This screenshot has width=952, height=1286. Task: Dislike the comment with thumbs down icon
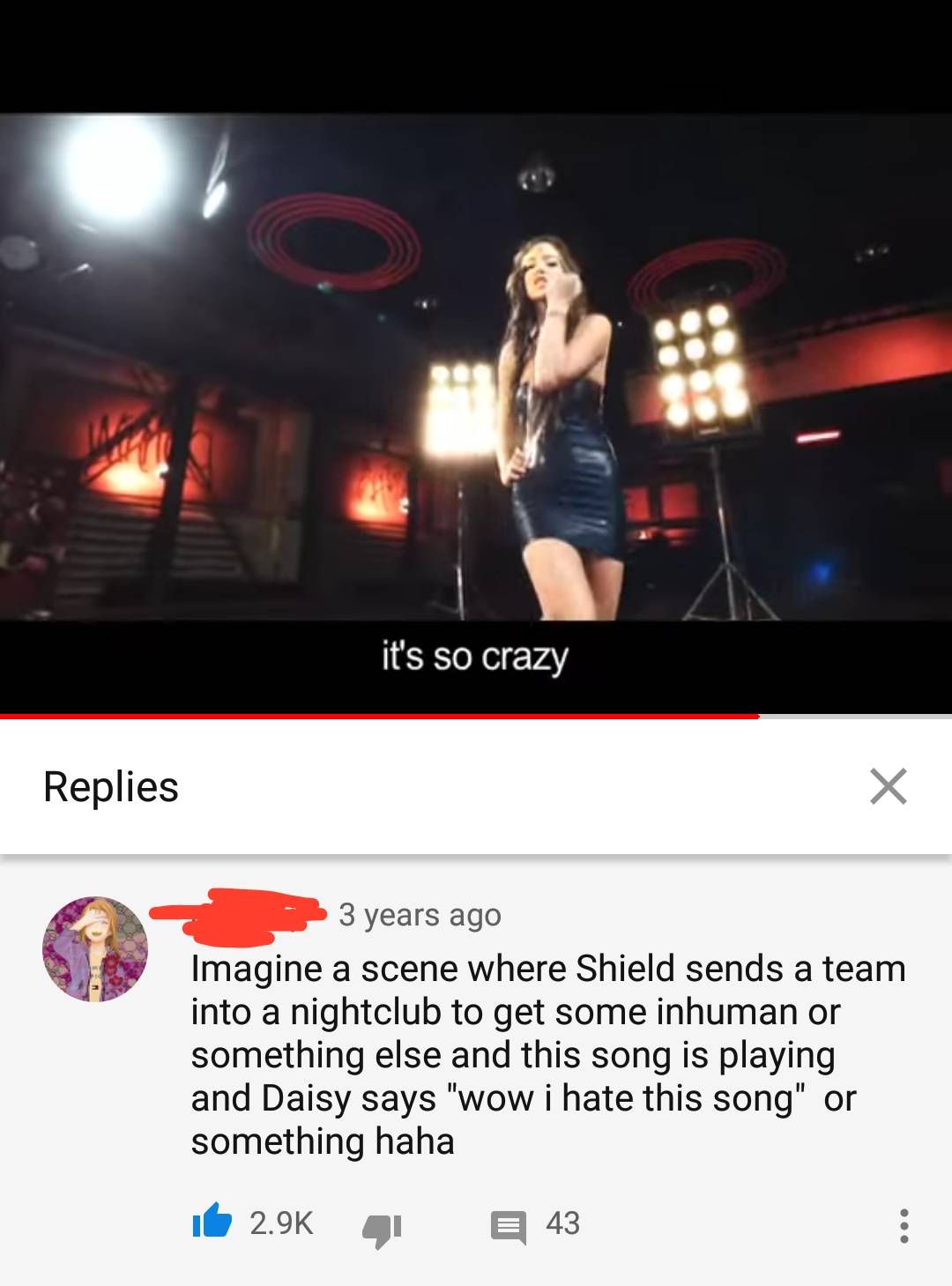382,1229
